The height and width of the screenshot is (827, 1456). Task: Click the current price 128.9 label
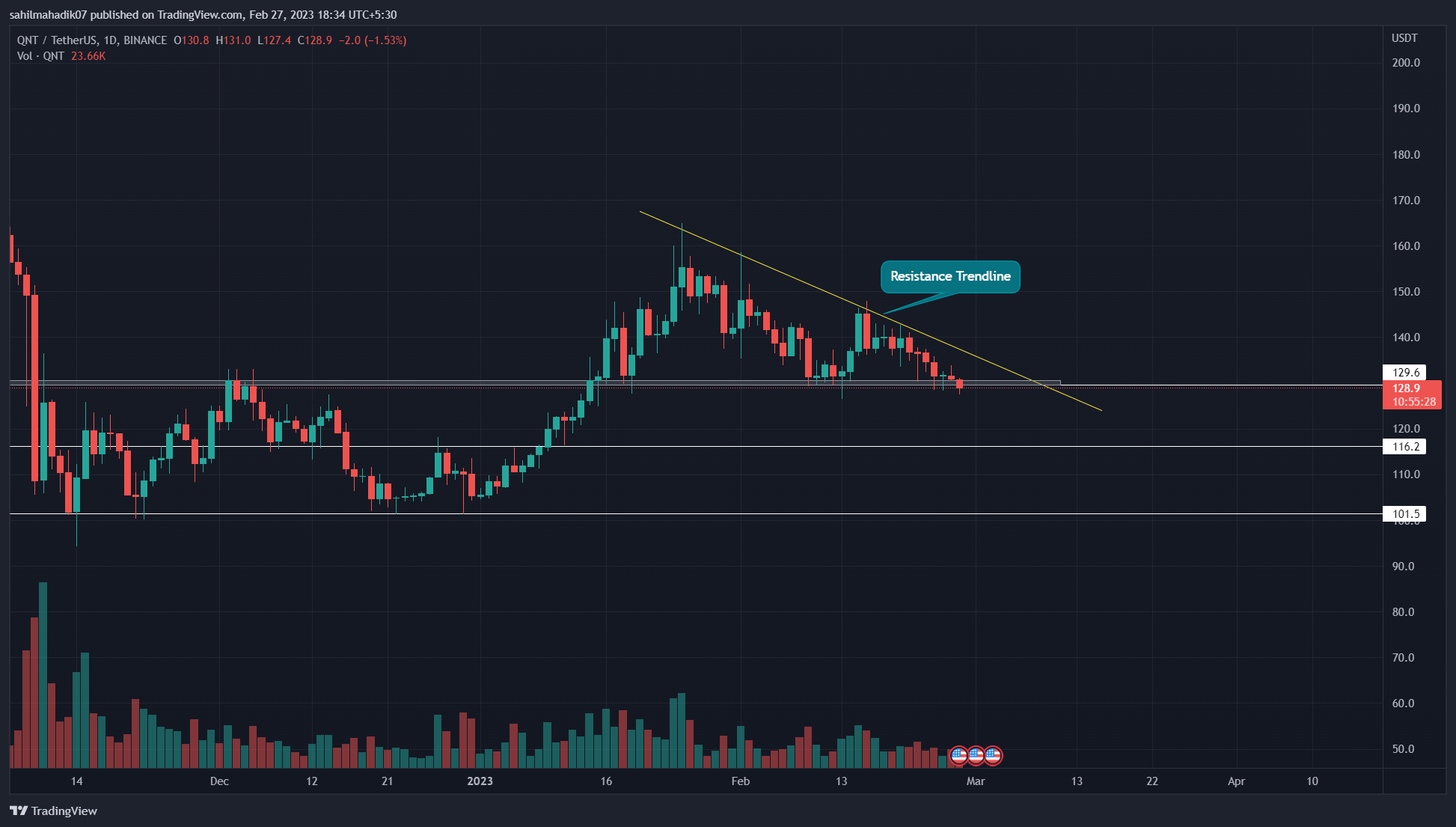[1406, 388]
